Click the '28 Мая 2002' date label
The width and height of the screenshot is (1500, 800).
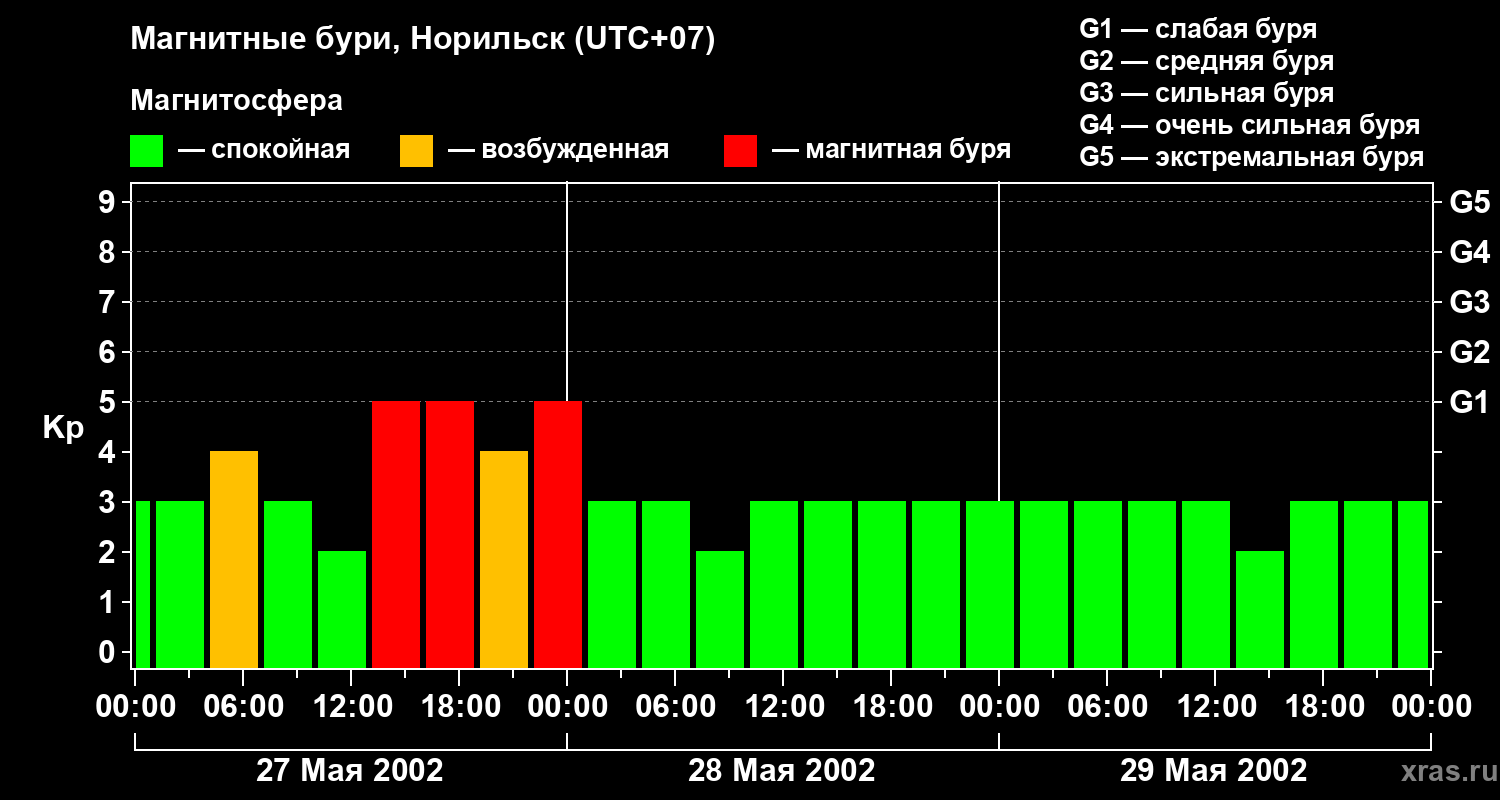[782, 770]
